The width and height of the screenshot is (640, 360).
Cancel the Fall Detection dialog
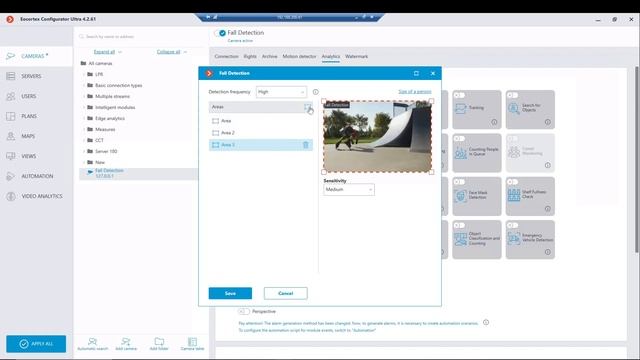pos(286,293)
